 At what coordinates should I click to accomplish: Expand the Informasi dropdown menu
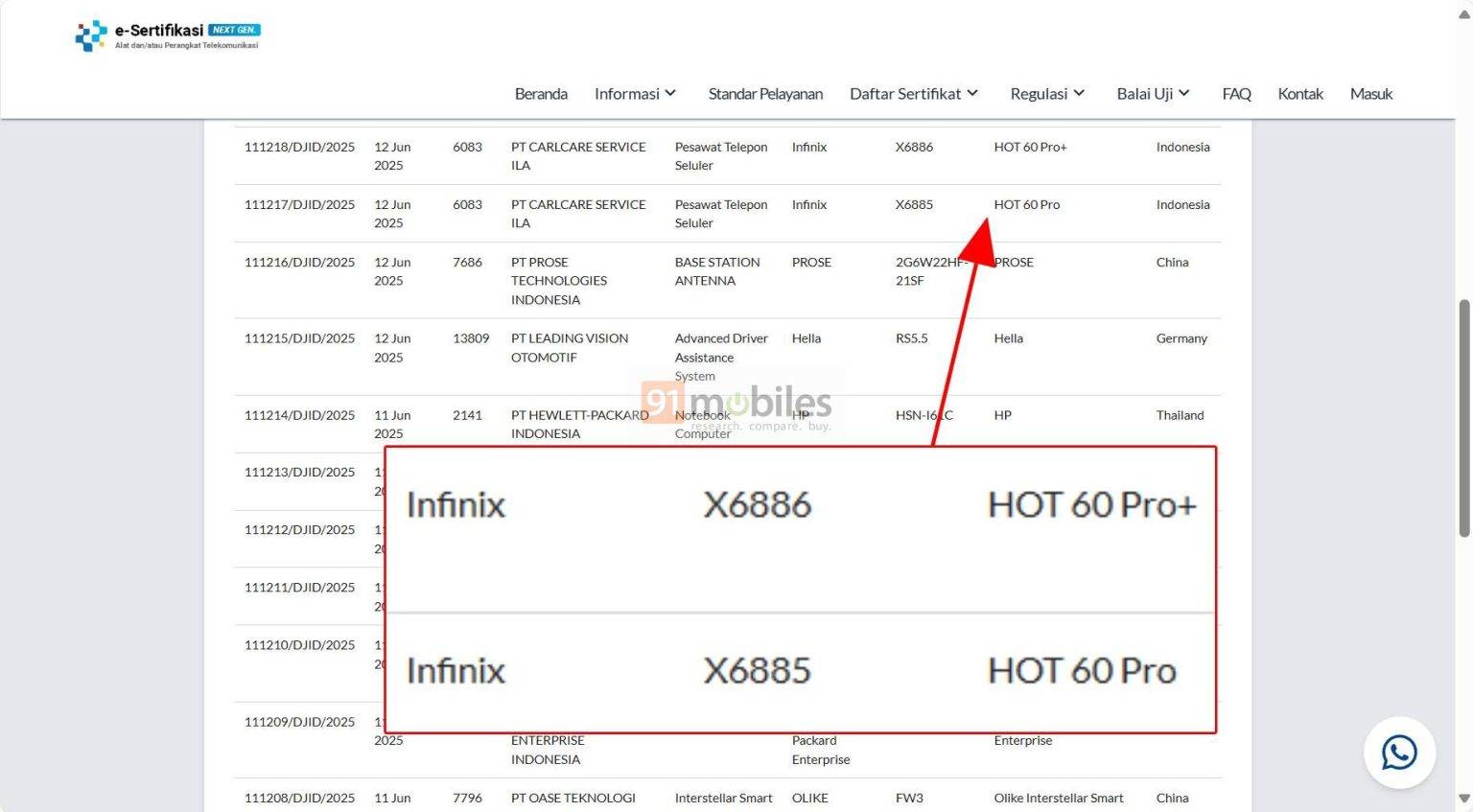634,93
